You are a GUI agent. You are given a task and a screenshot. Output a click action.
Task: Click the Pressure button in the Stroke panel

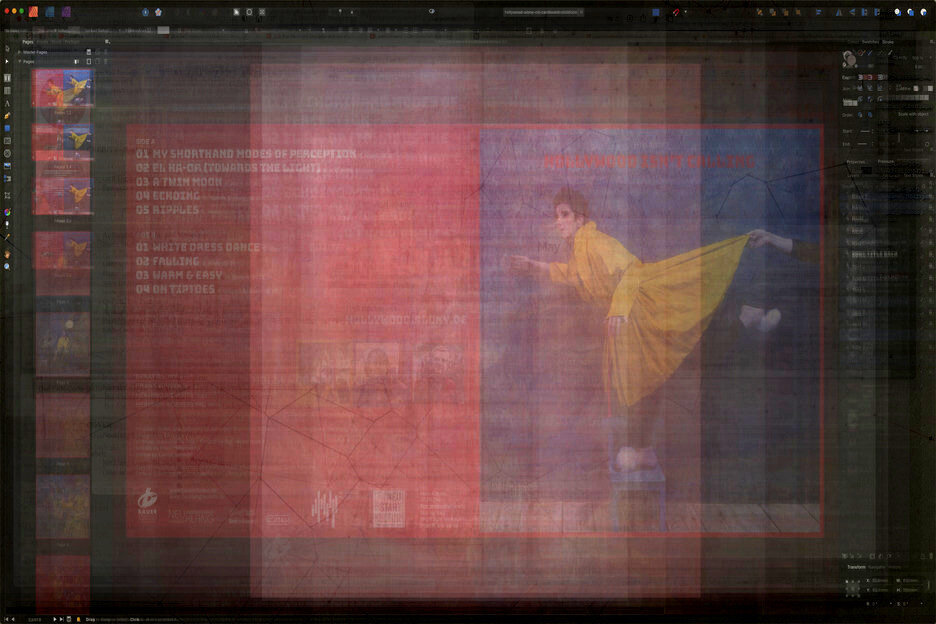pyautogui.click(x=886, y=162)
